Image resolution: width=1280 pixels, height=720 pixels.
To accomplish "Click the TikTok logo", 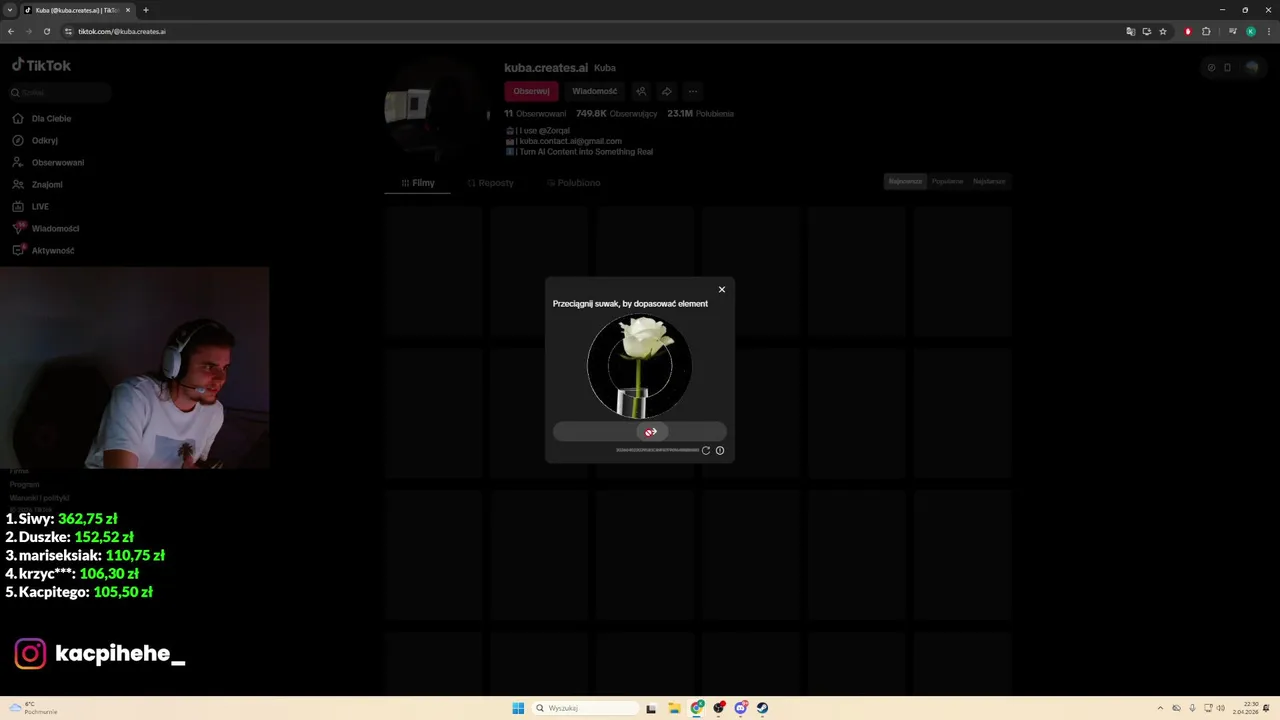I will pos(41,66).
